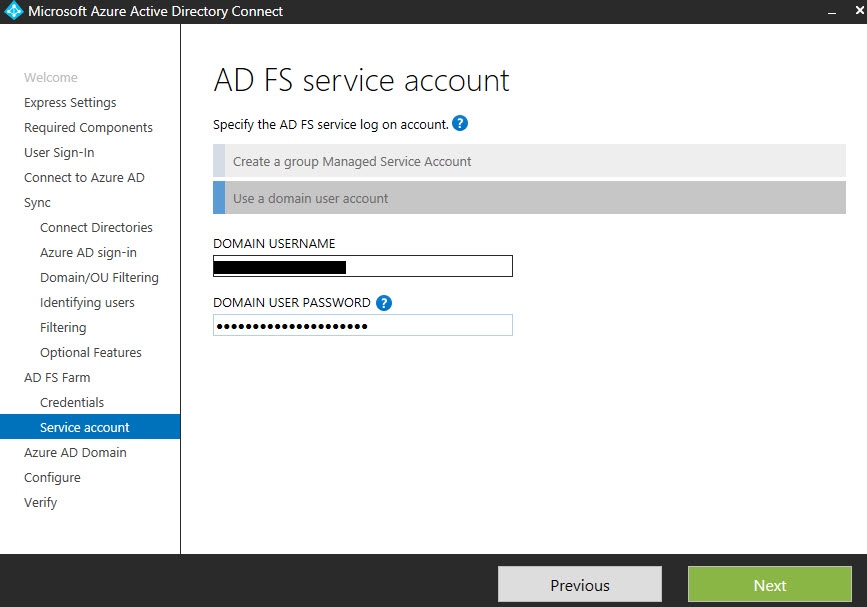Go to User Sign-In step
867x607 pixels.
[x=59, y=153]
